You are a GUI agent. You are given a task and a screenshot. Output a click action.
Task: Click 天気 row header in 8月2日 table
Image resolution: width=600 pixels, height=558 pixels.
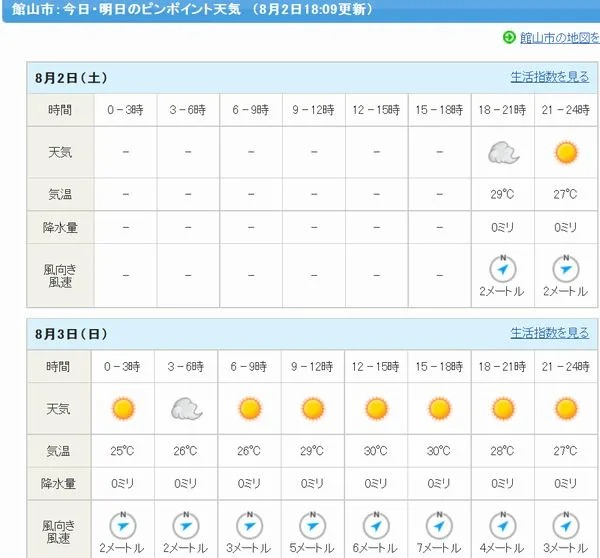[60, 152]
